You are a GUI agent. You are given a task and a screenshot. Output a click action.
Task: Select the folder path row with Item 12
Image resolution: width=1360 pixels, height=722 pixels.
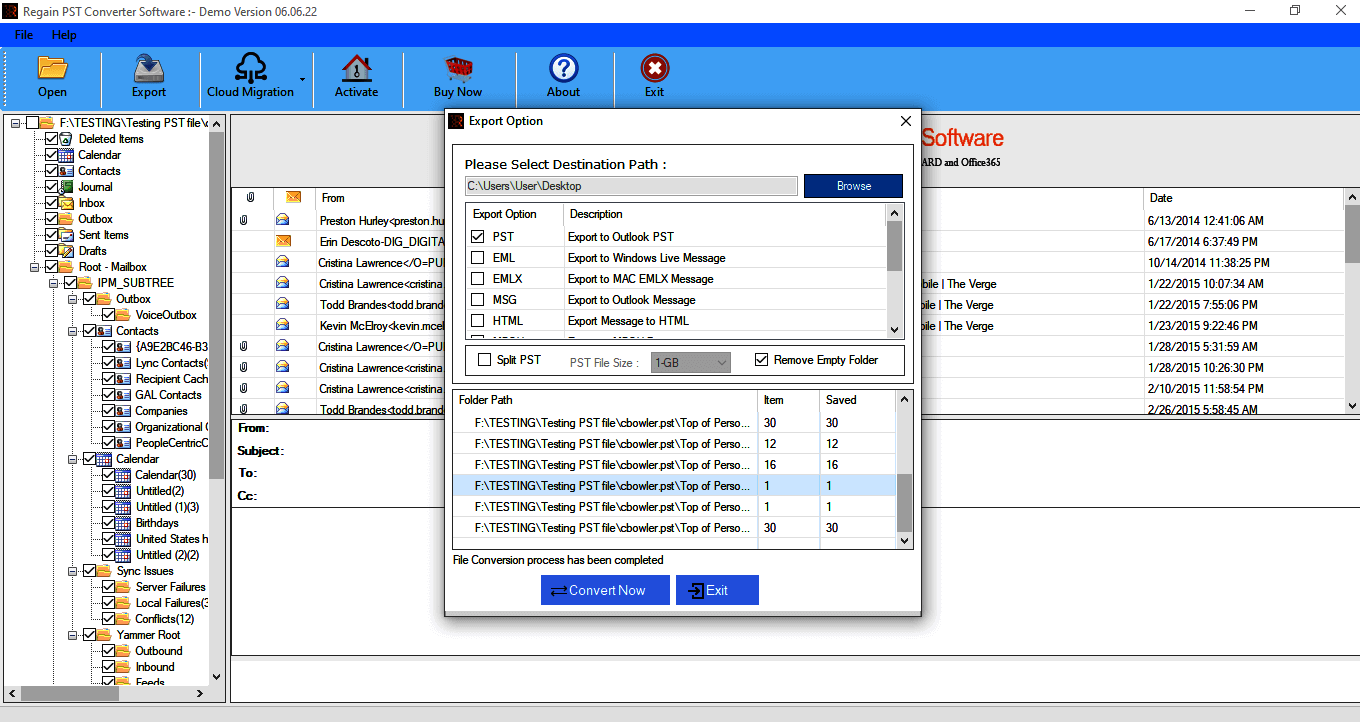(675, 444)
